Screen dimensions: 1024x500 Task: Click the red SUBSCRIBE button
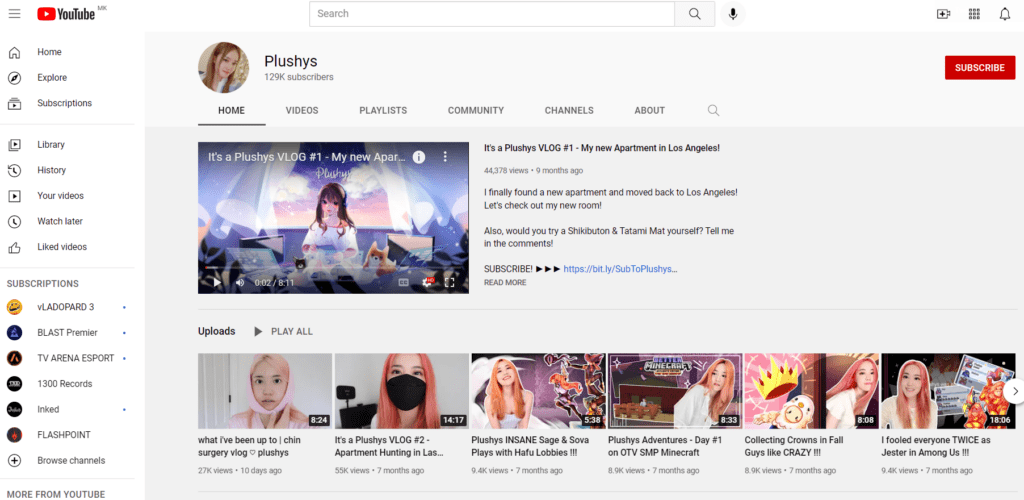980,68
